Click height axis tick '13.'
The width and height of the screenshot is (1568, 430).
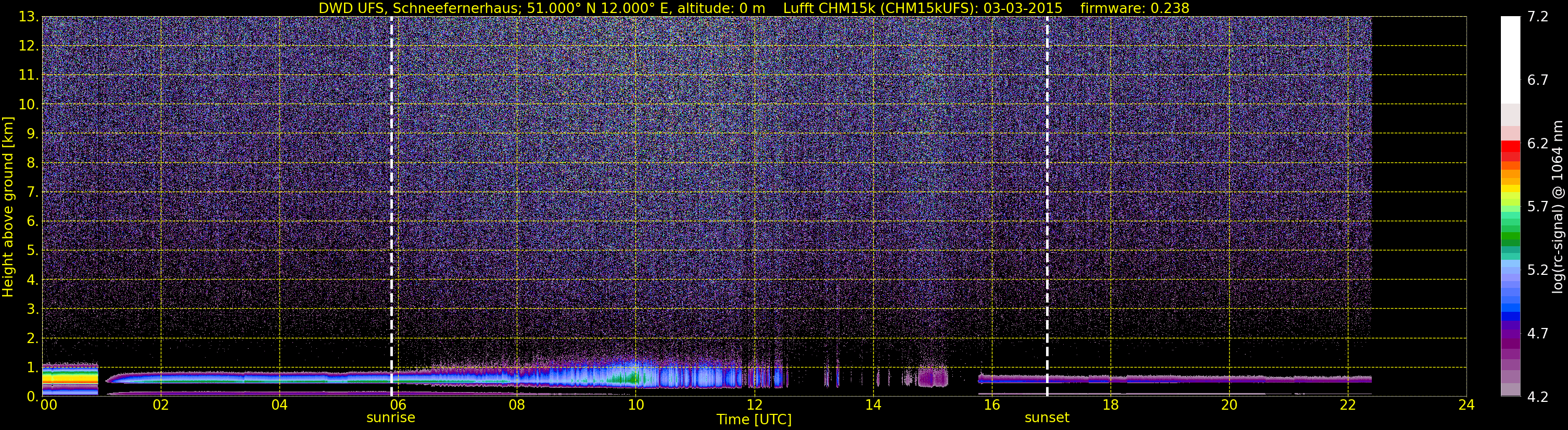[29, 17]
